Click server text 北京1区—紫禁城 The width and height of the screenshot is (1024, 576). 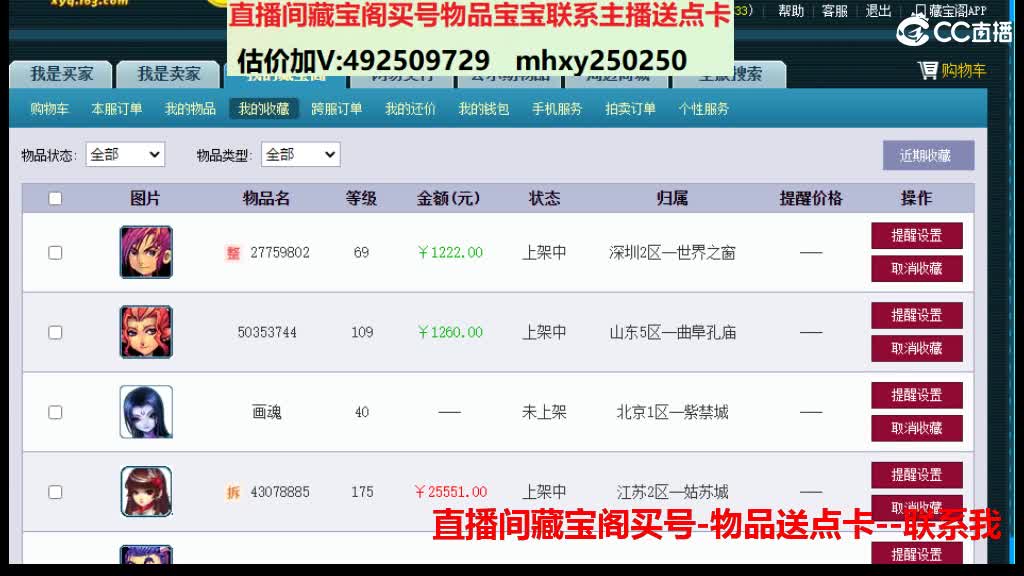point(672,412)
